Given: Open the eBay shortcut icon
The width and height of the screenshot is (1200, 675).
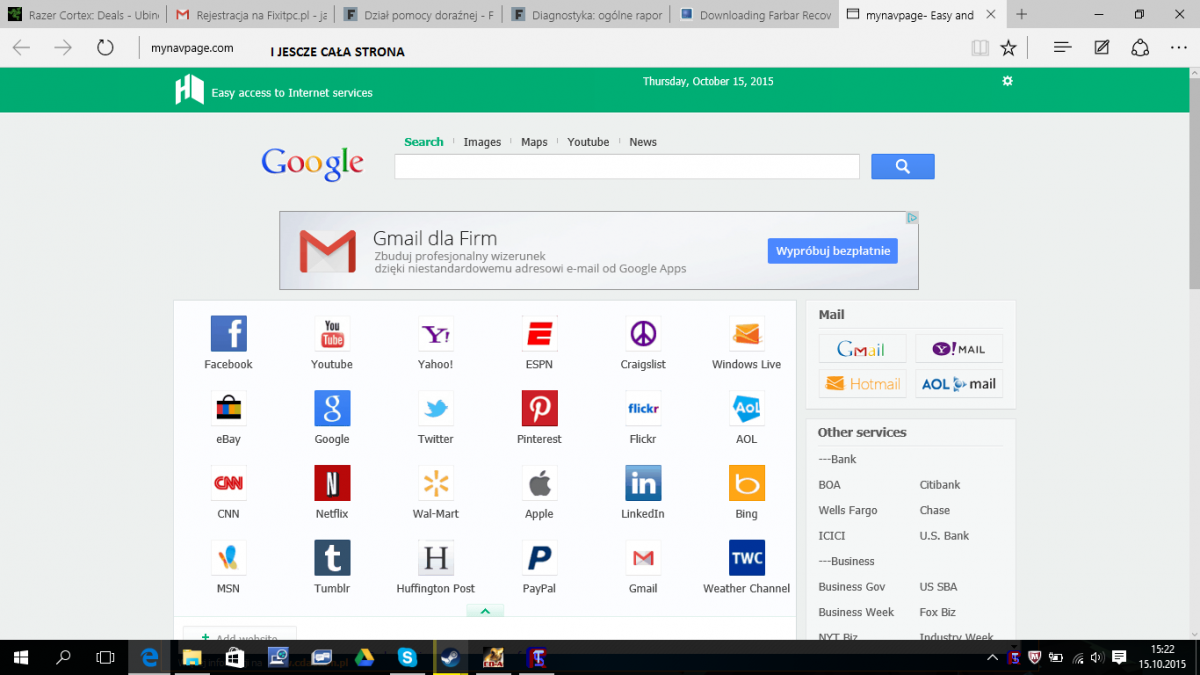Looking at the screenshot, I should [228, 408].
